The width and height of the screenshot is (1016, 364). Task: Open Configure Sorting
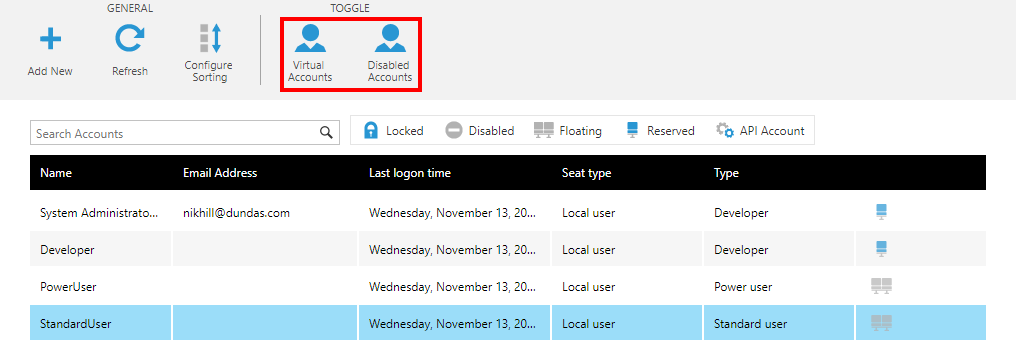point(209,53)
